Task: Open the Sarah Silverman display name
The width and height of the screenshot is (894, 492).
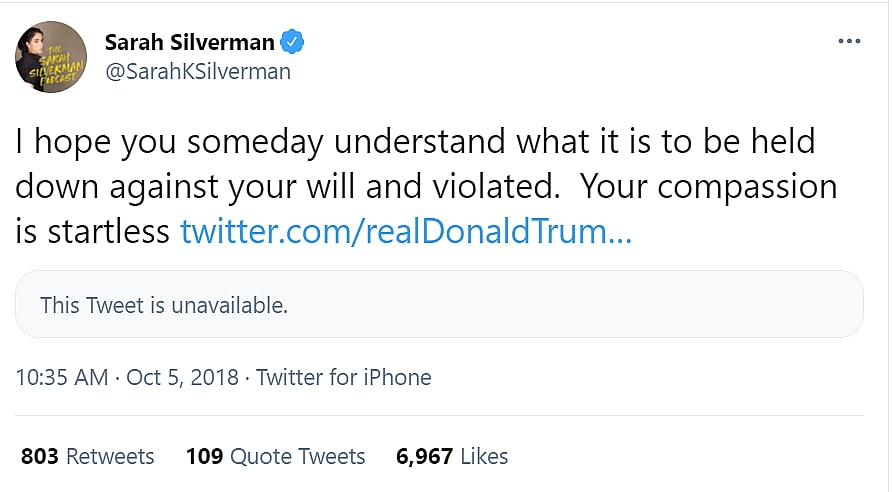Action: 189,43
